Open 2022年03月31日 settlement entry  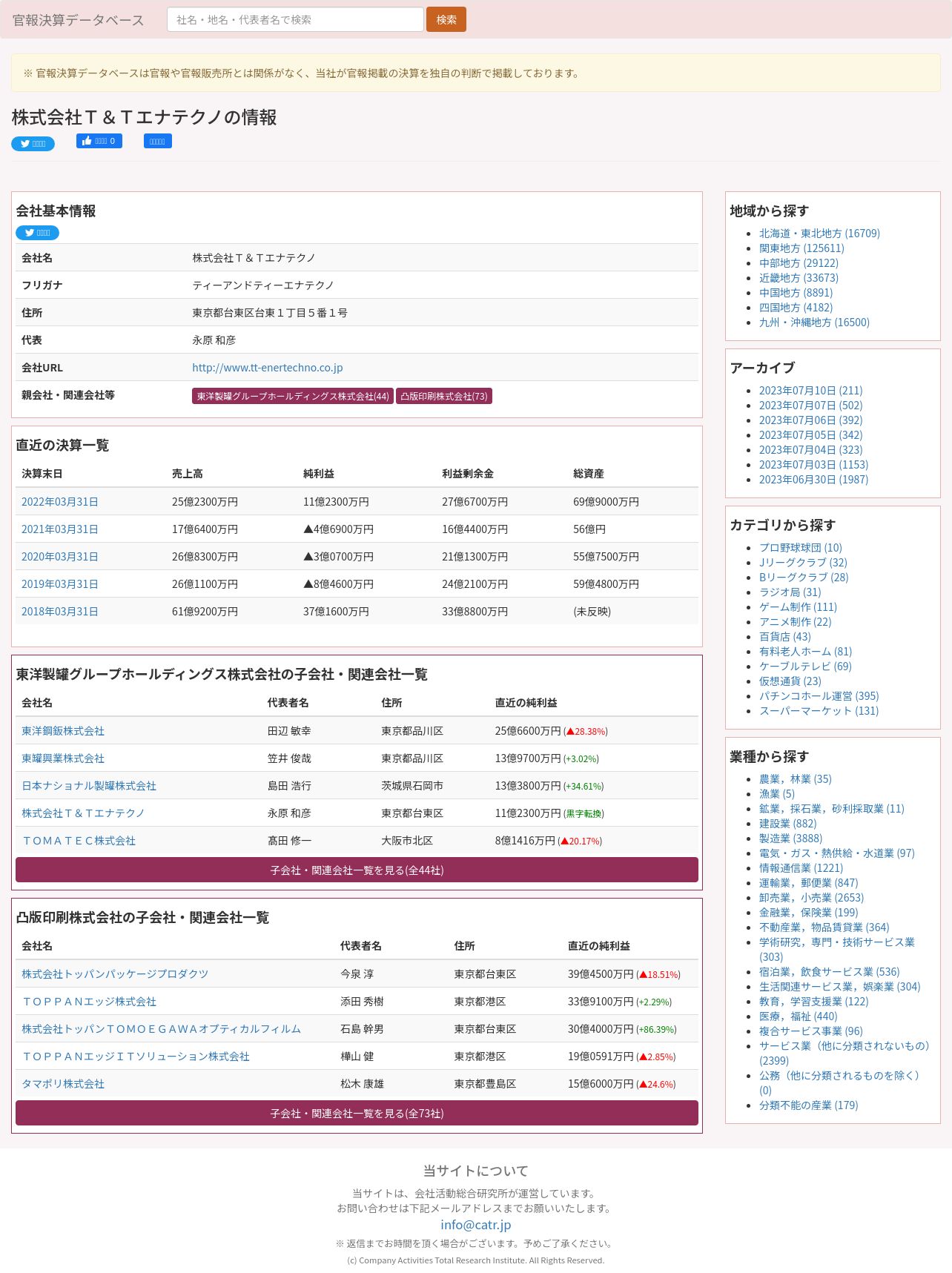[59, 502]
